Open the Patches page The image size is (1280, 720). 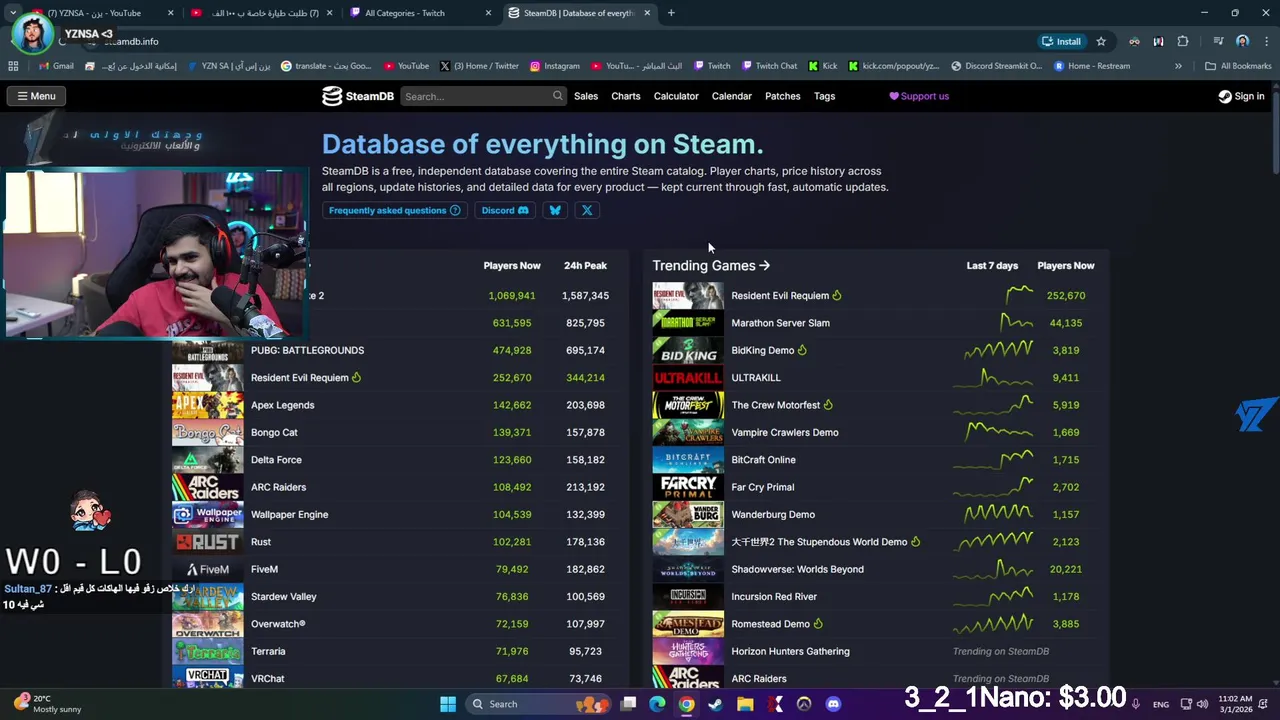[x=782, y=96]
